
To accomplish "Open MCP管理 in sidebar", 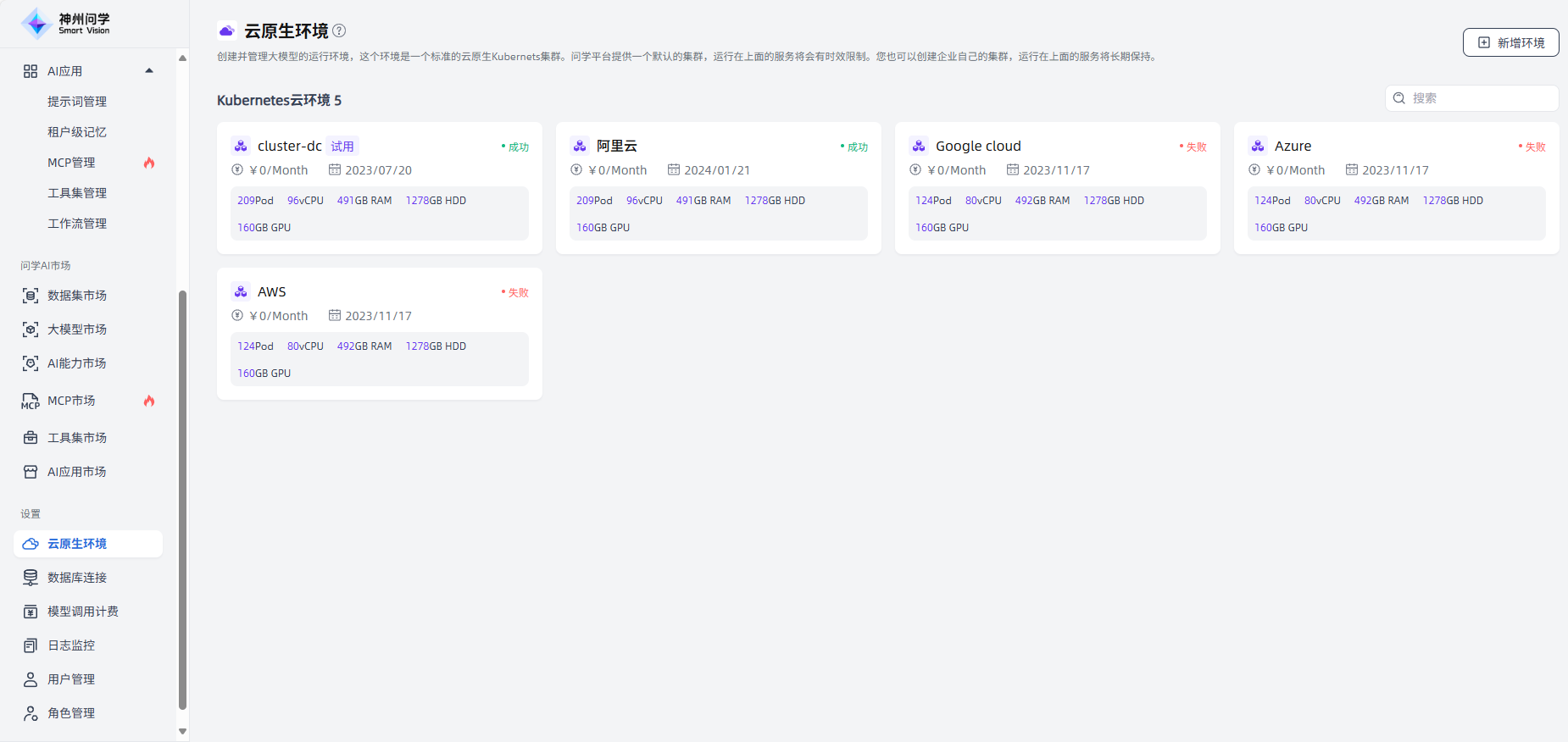I will click(x=71, y=163).
